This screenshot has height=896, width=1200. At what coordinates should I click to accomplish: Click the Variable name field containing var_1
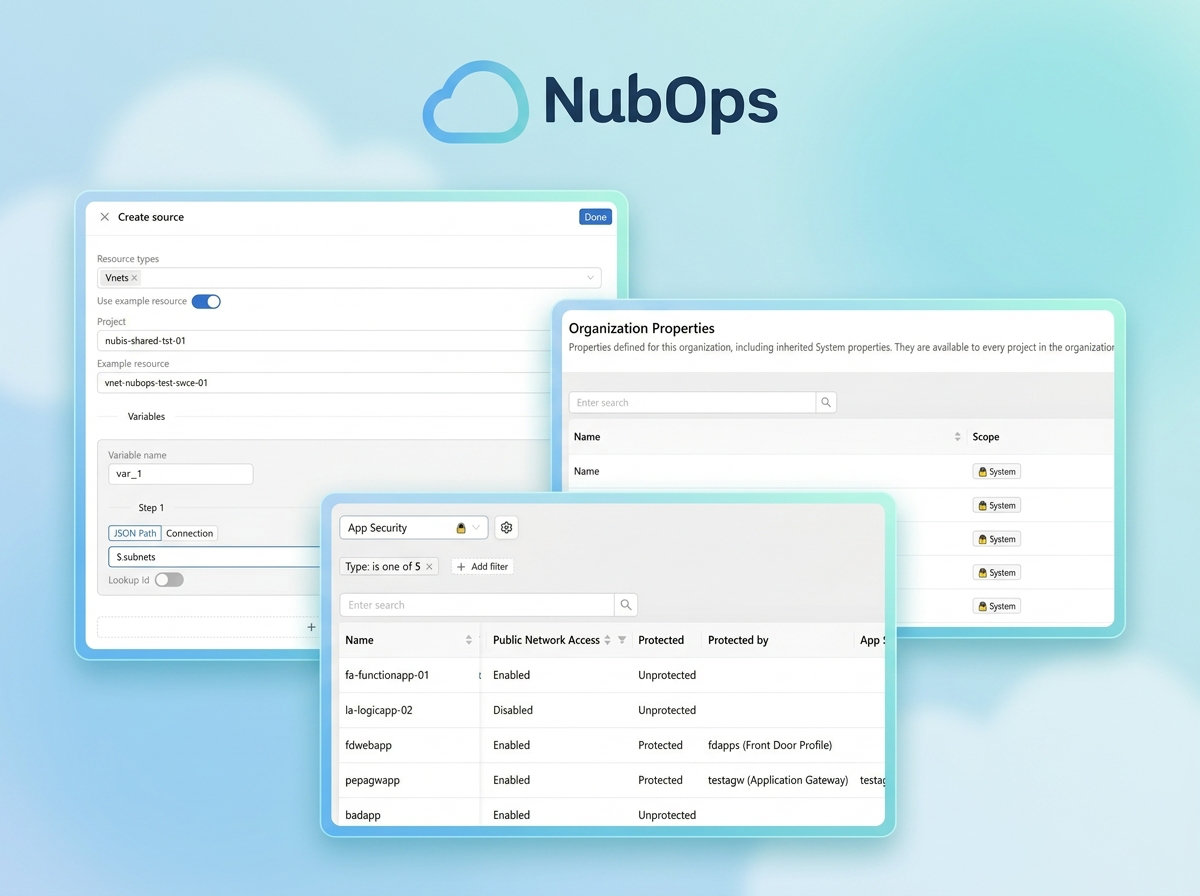(181, 474)
